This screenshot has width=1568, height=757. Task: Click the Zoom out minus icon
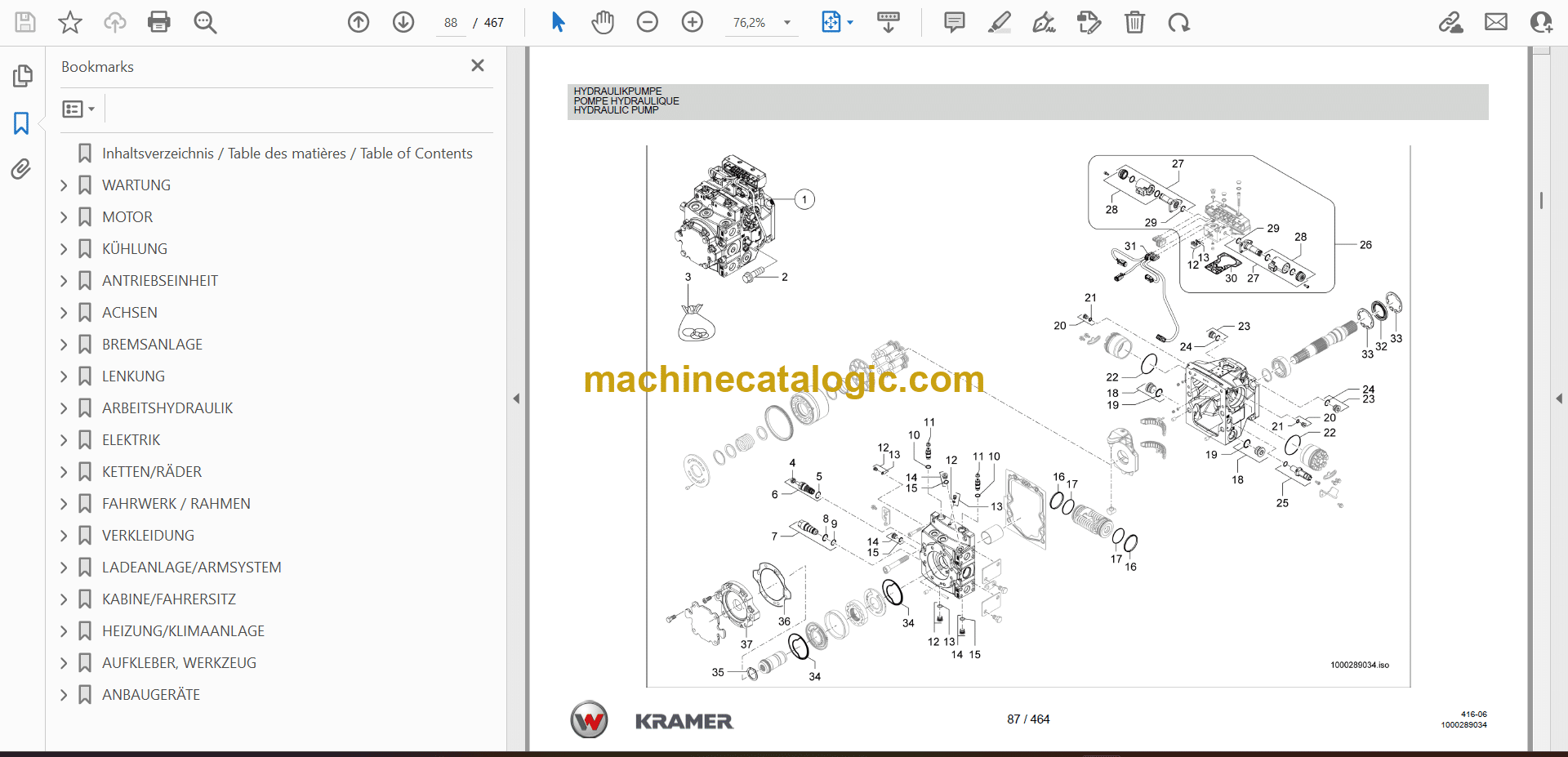pos(647,22)
